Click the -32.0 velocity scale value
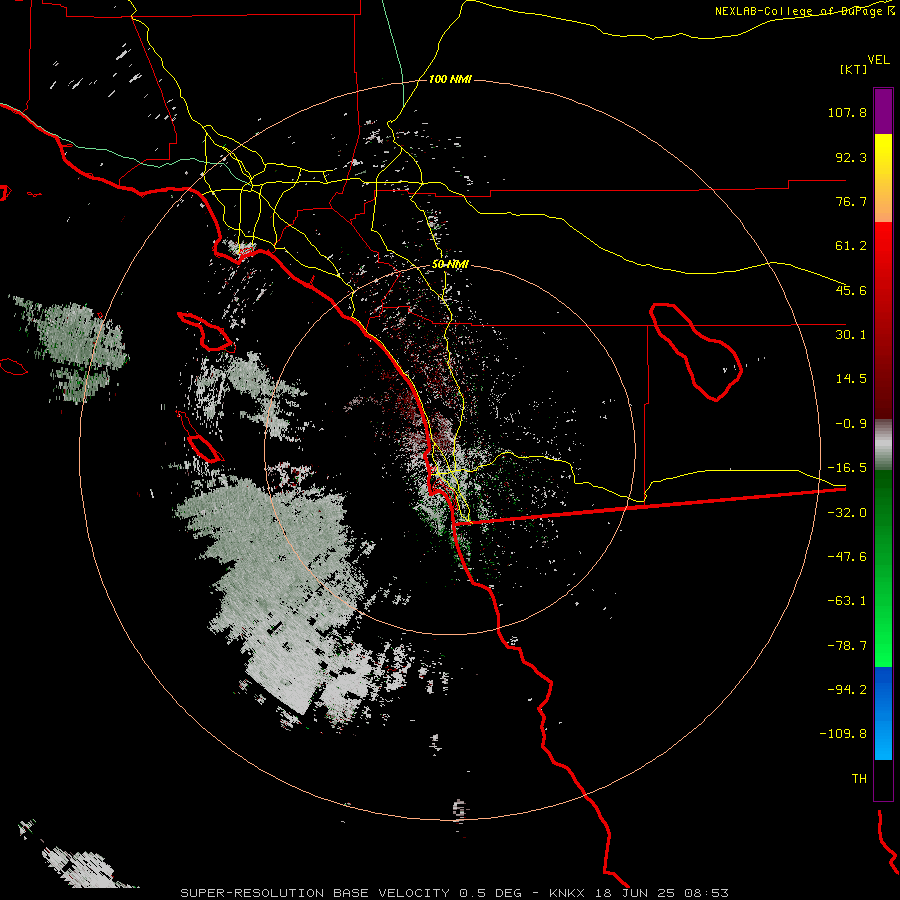This screenshot has width=900, height=900. coord(847,513)
